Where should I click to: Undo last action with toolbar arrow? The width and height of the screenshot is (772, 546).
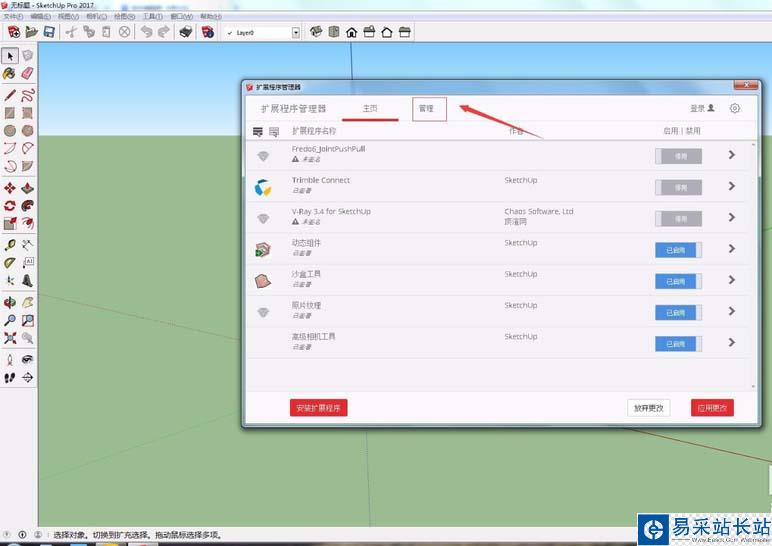146,32
